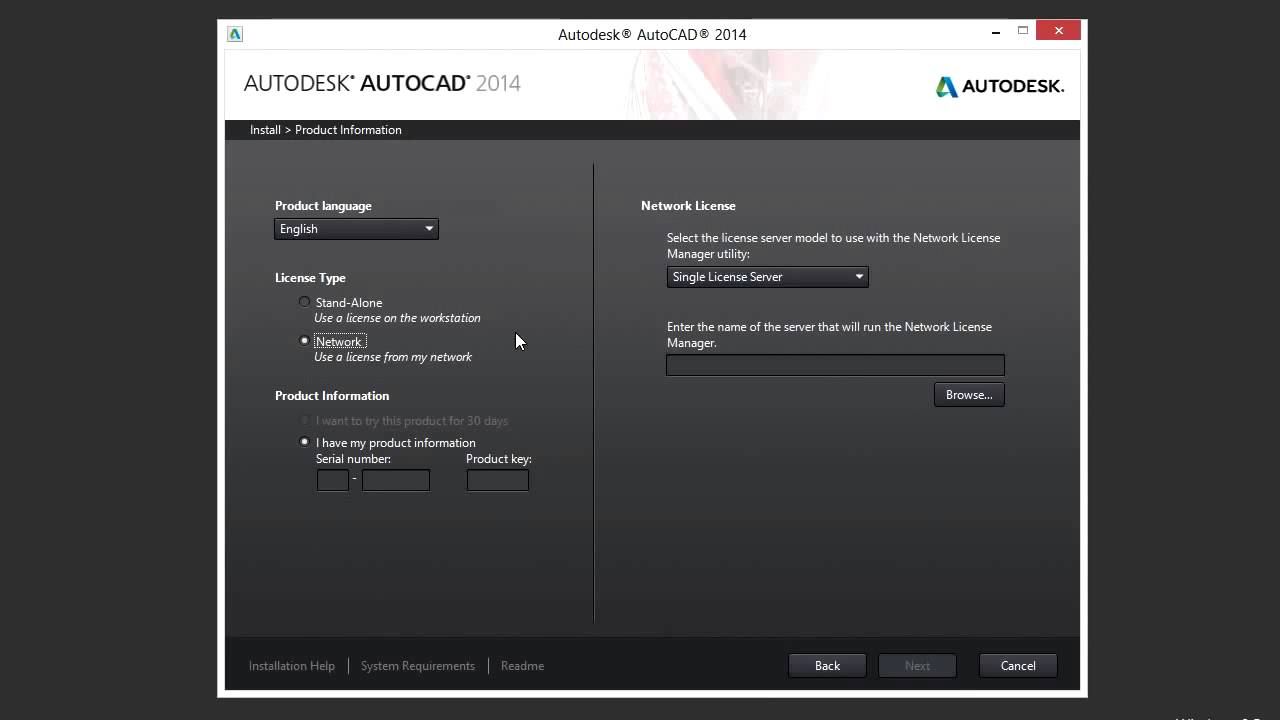Click the second serial number field

(x=396, y=481)
